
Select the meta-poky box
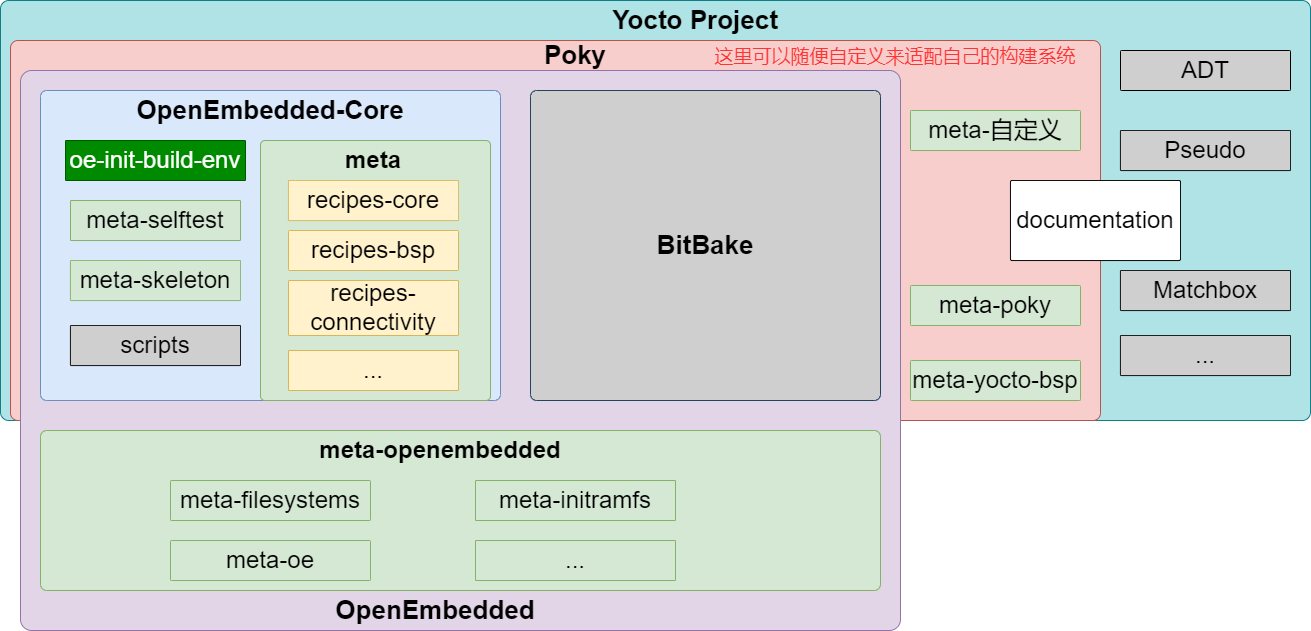pos(995,305)
